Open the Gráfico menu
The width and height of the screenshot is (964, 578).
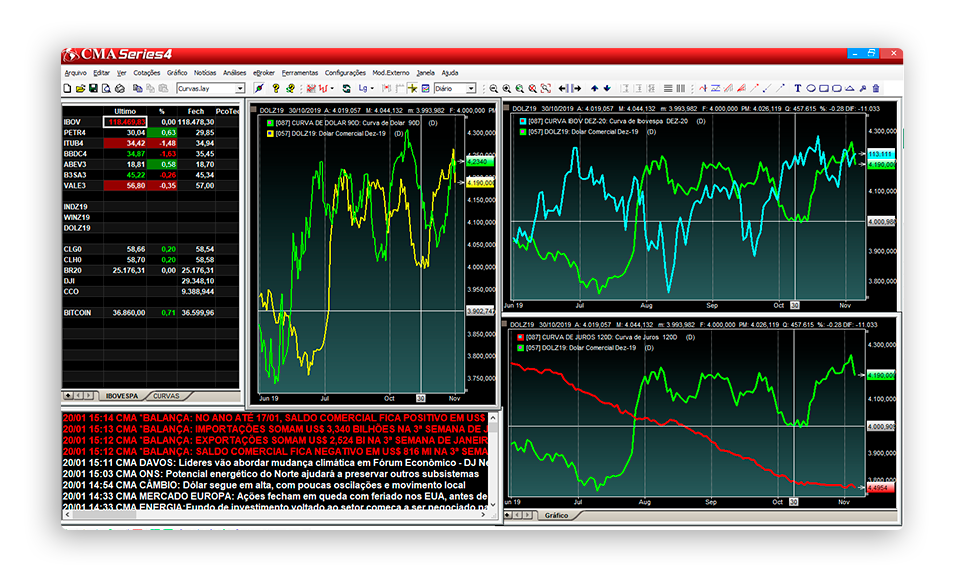(x=177, y=73)
